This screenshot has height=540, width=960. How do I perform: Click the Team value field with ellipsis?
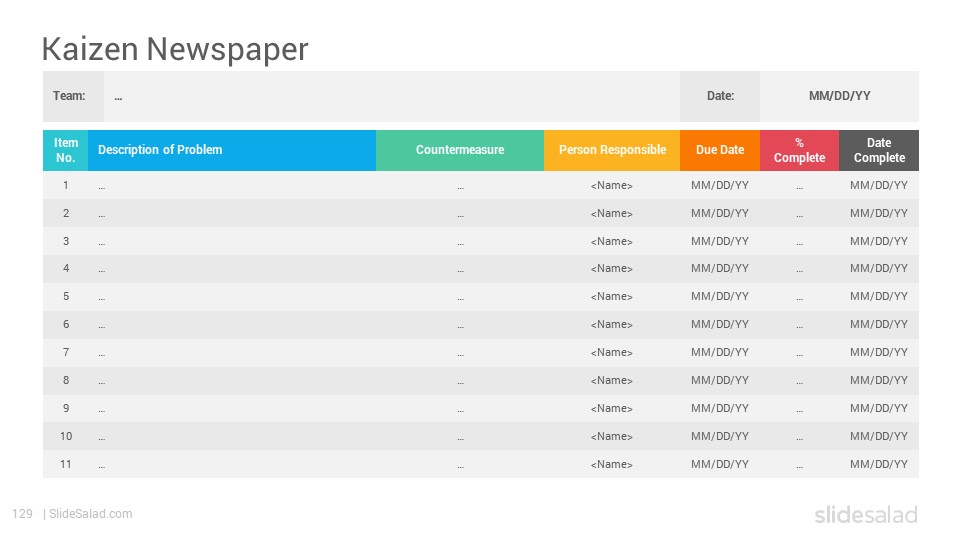(x=392, y=96)
